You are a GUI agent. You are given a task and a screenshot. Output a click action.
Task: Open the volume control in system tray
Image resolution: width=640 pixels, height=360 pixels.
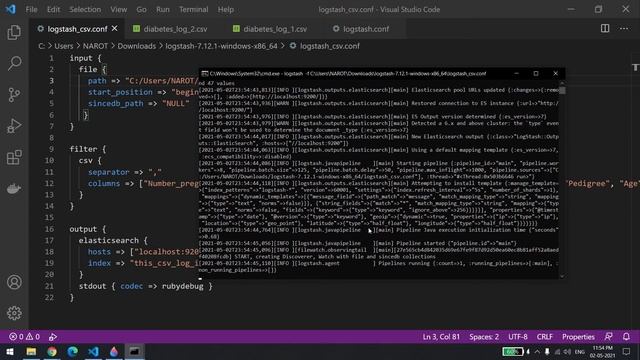567,351
